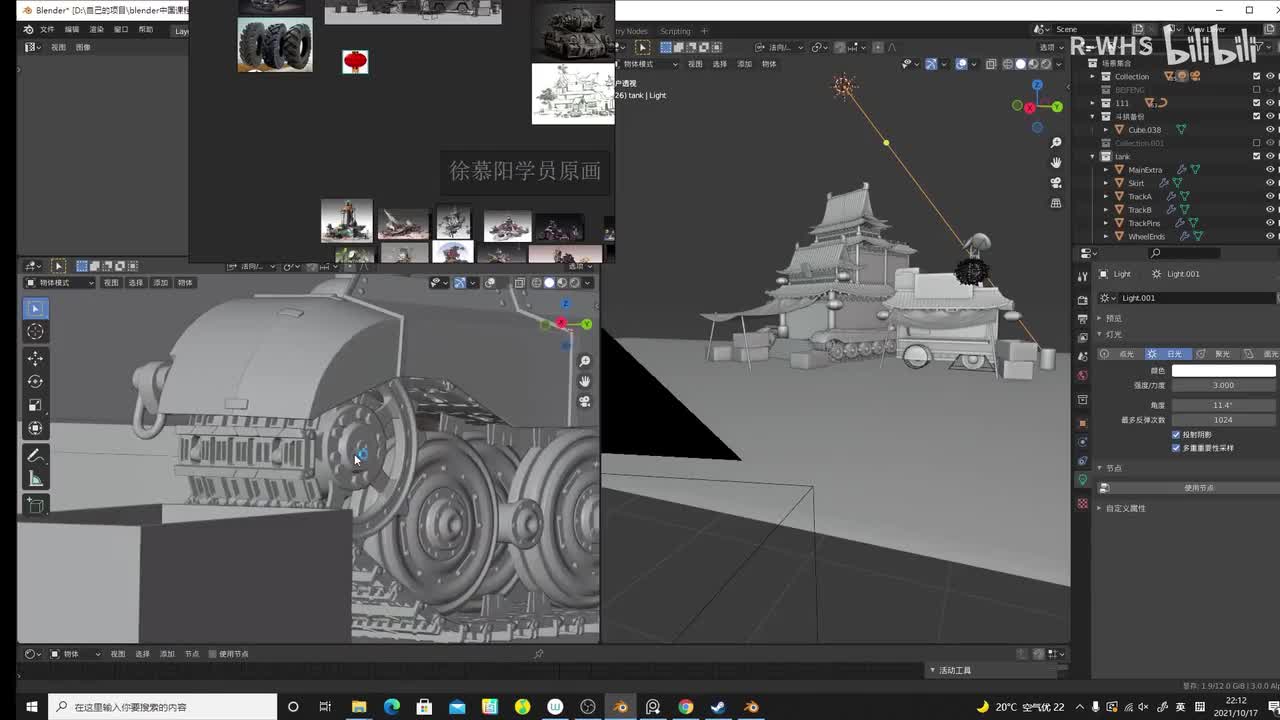
Task: Toggle 投射阴影 (cast shadow) checkbox
Action: 1176,435
